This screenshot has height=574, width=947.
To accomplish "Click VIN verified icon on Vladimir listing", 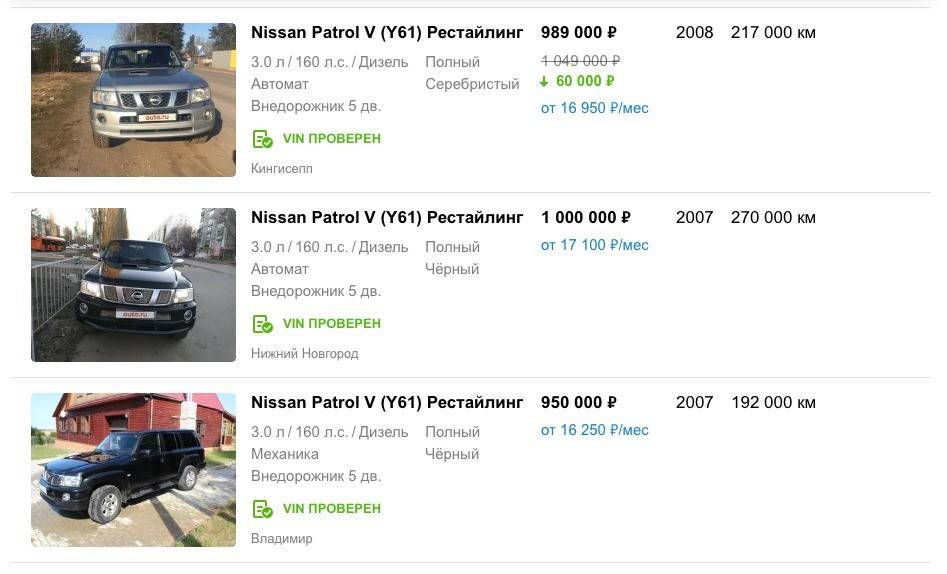I will (x=262, y=509).
